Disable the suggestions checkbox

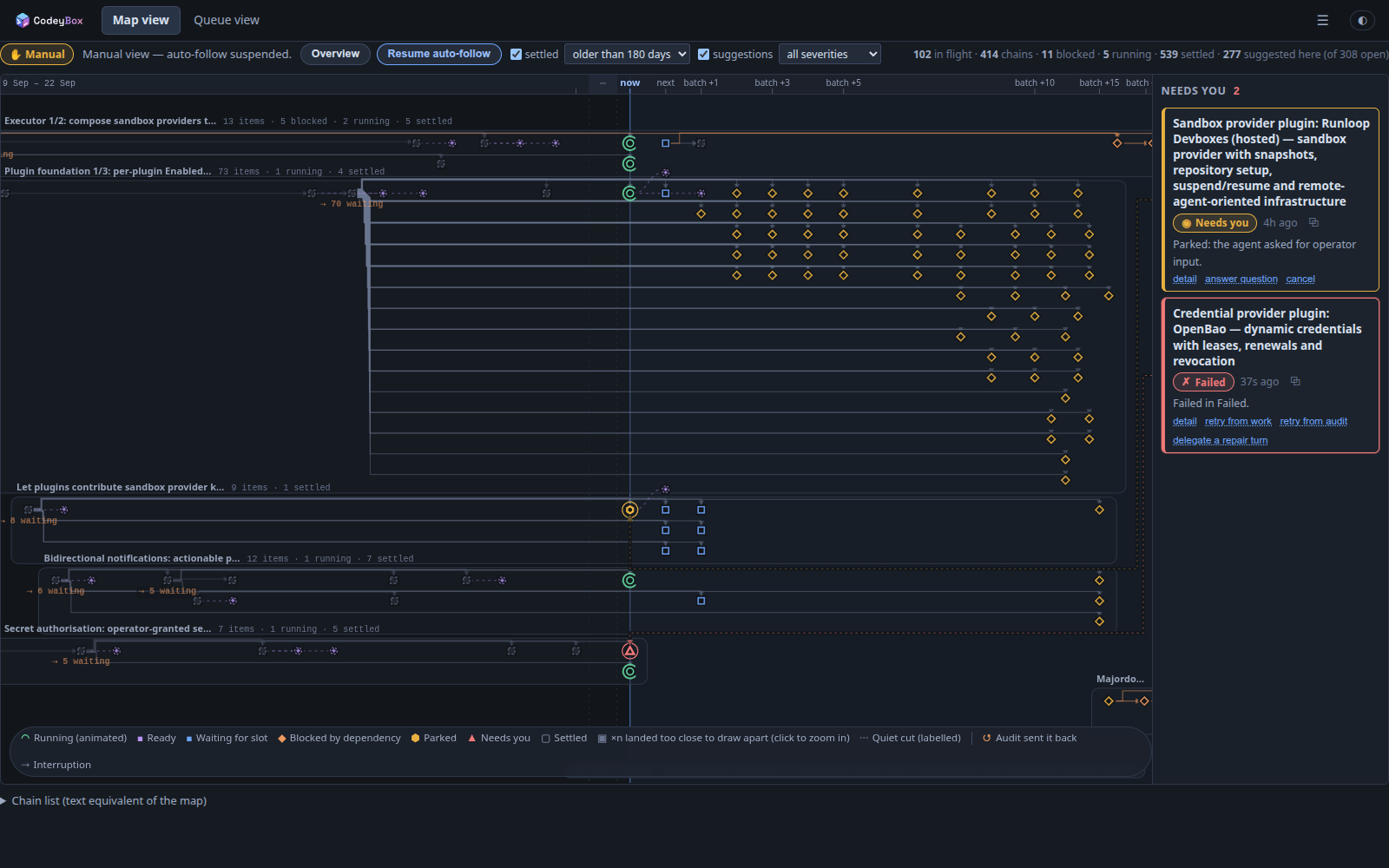[x=704, y=54]
